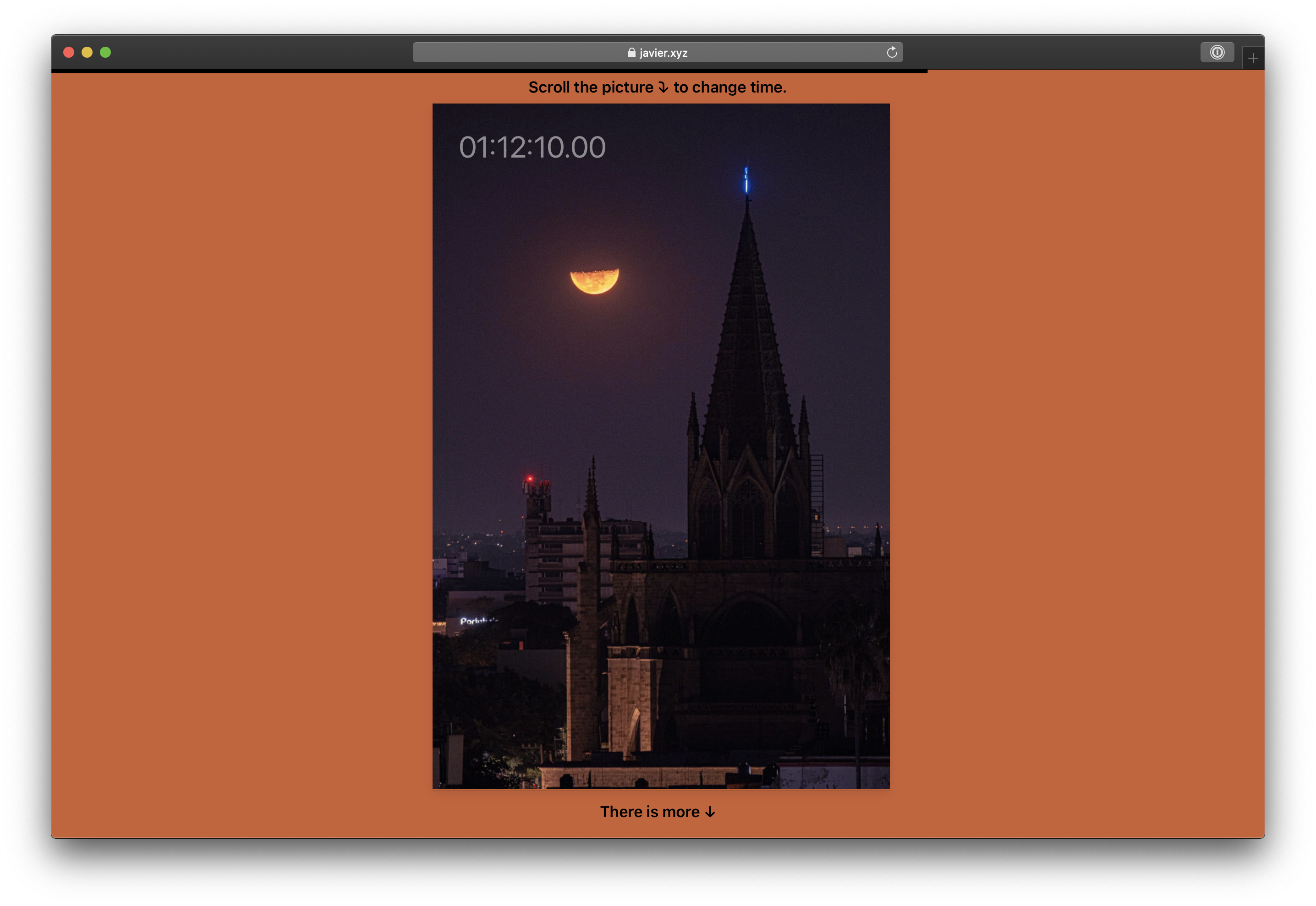Open the 1Password extension
This screenshot has width=1316, height=906.
pyautogui.click(x=1217, y=52)
